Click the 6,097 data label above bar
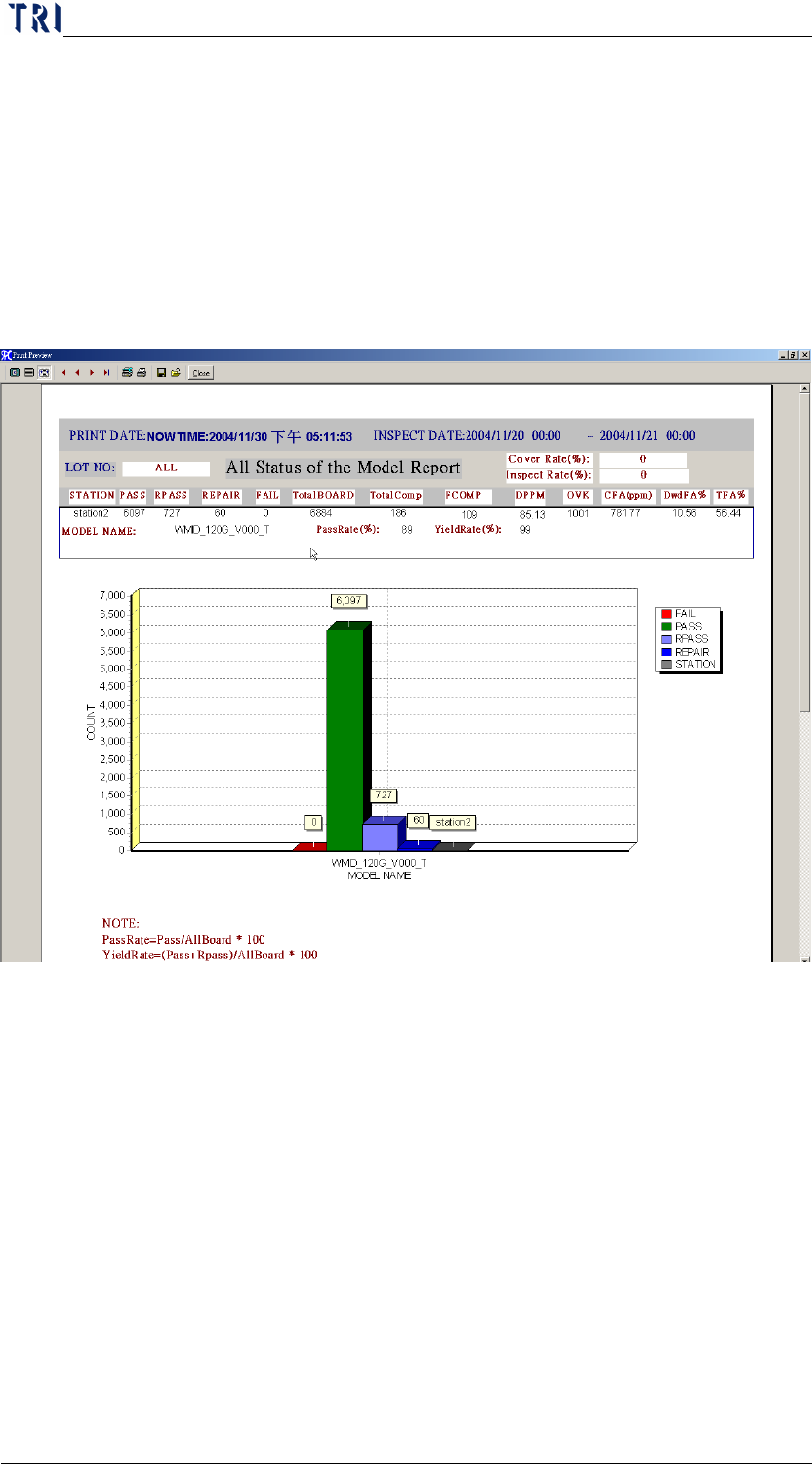The width and height of the screenshot is (812, 1464). click(347, 601)
